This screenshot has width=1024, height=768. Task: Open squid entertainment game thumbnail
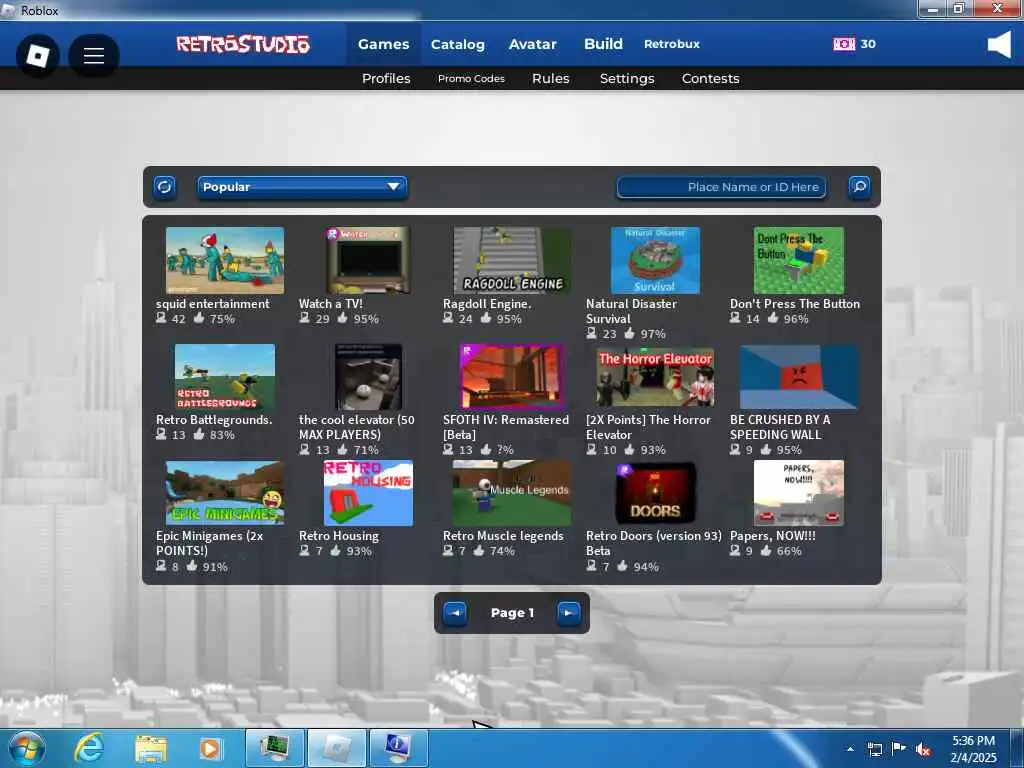(225, 260)
